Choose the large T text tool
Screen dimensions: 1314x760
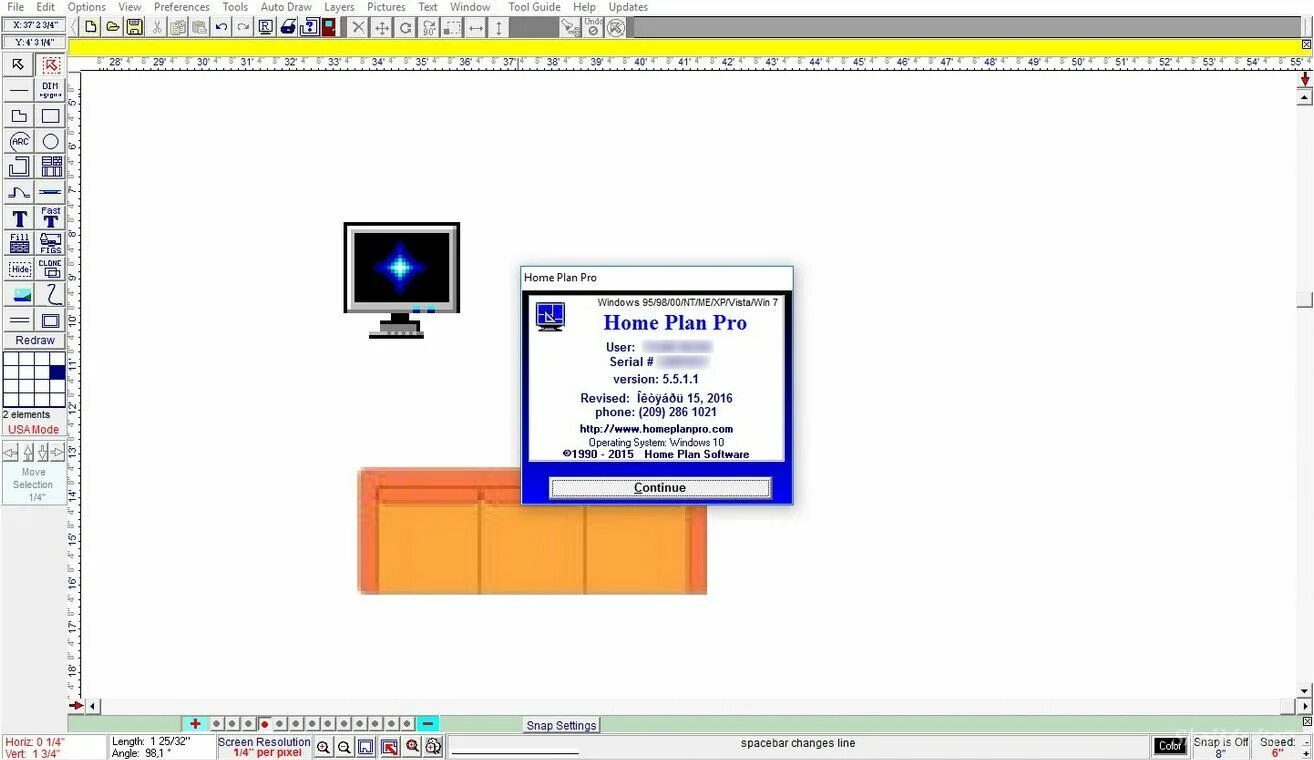click(19, 218)
